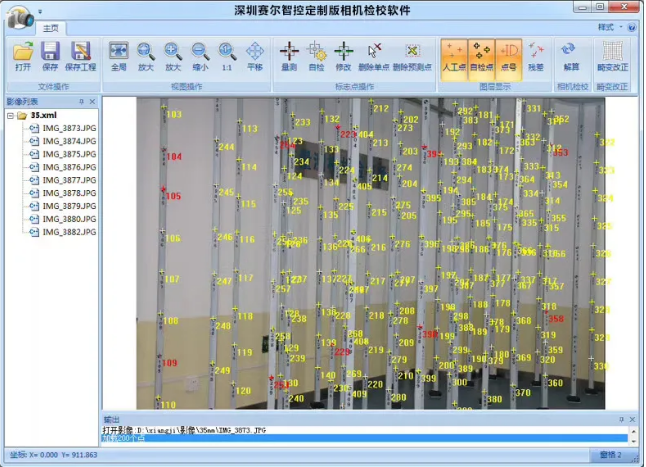Image resolution: width=646 pixels, height=467 pixels.
Task: Click the 打开 (Open) file icon
Action: pos(22,56)
